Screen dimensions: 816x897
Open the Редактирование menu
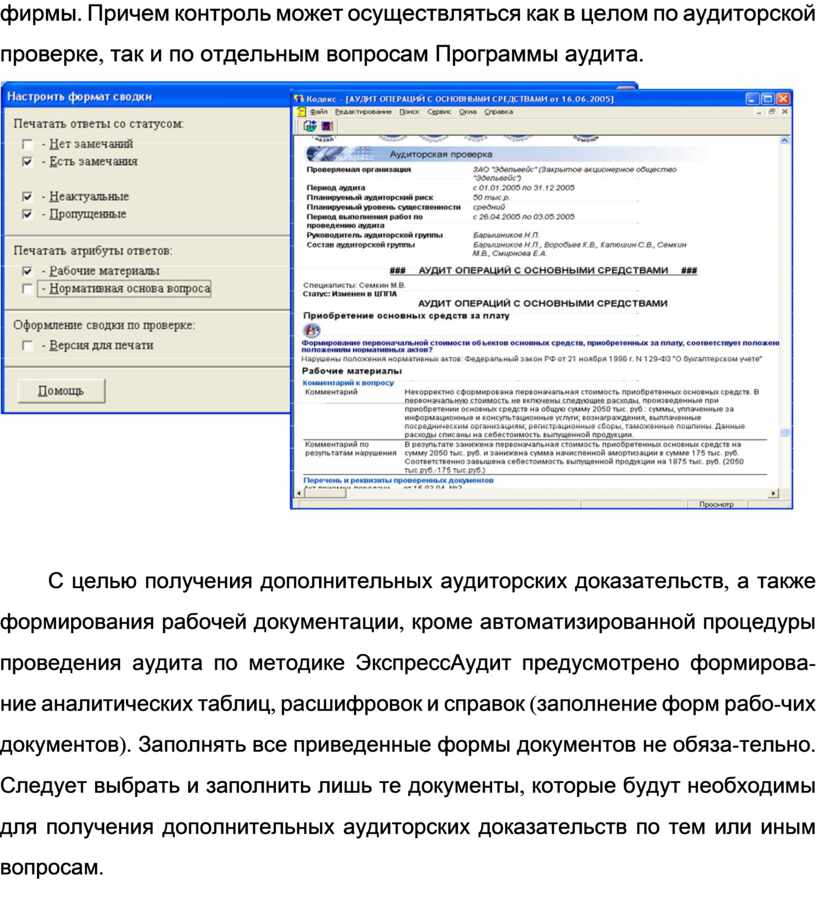[x=363, y=112]
